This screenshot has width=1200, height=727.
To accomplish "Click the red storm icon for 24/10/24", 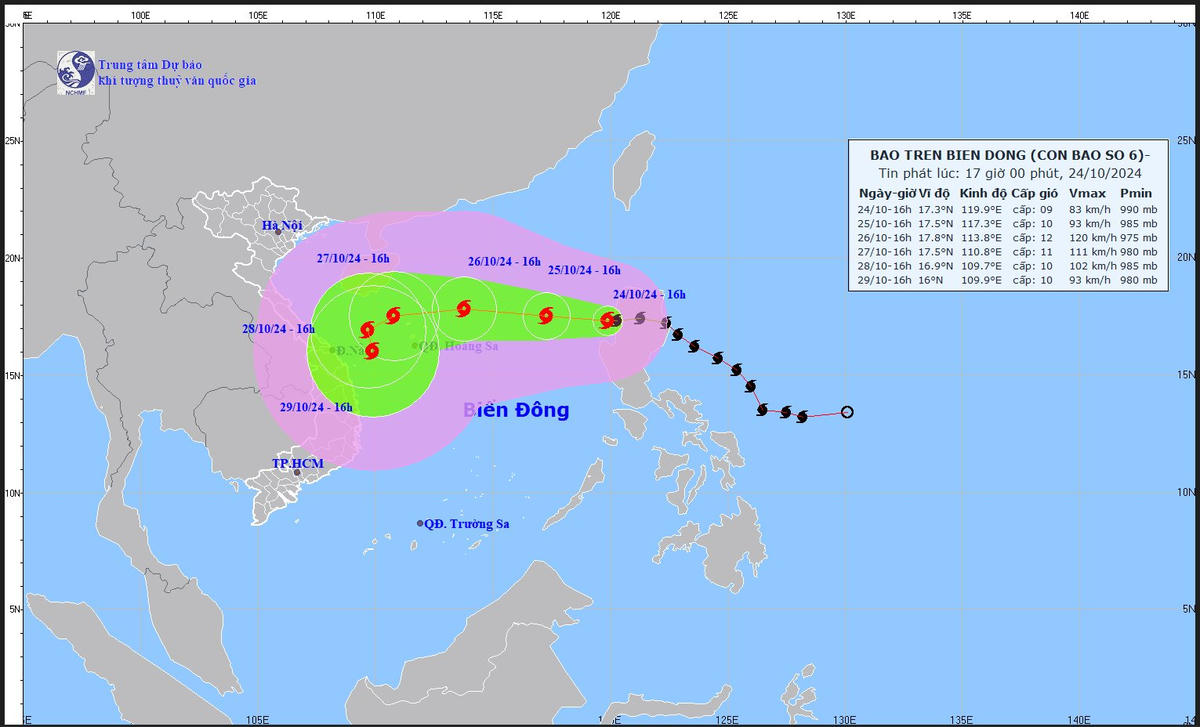I will pyautogui.click(x=608, y=320).
